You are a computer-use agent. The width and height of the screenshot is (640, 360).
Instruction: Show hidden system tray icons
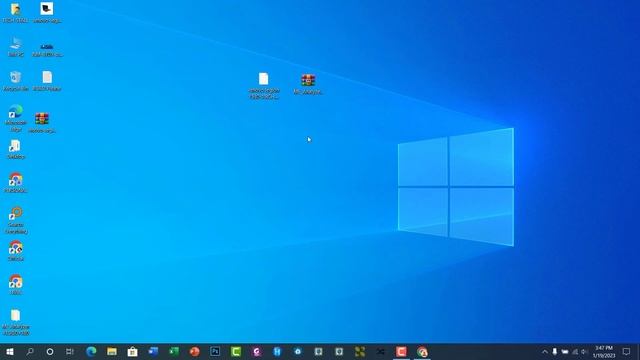[545, 351]
